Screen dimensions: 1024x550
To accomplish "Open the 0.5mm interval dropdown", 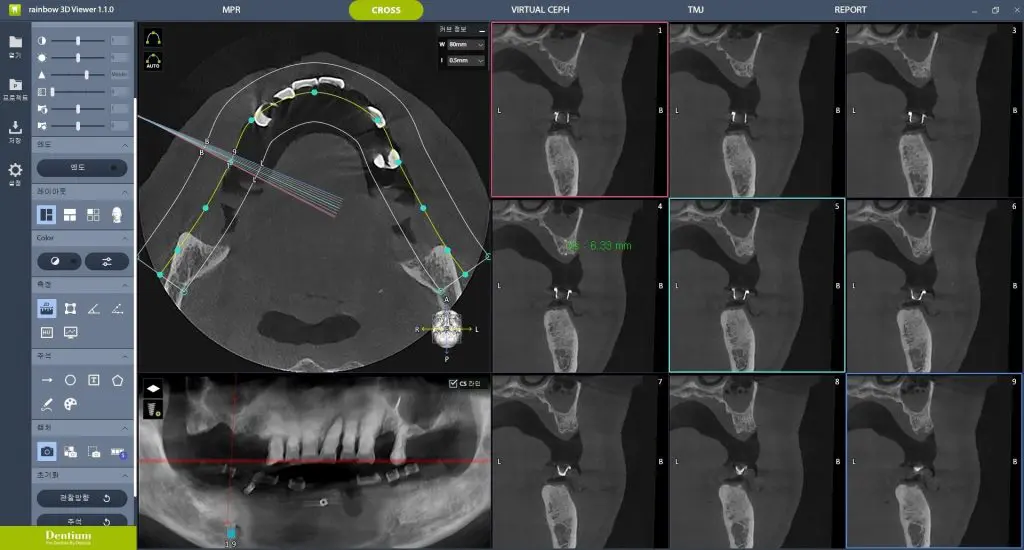I will point(466,61).
